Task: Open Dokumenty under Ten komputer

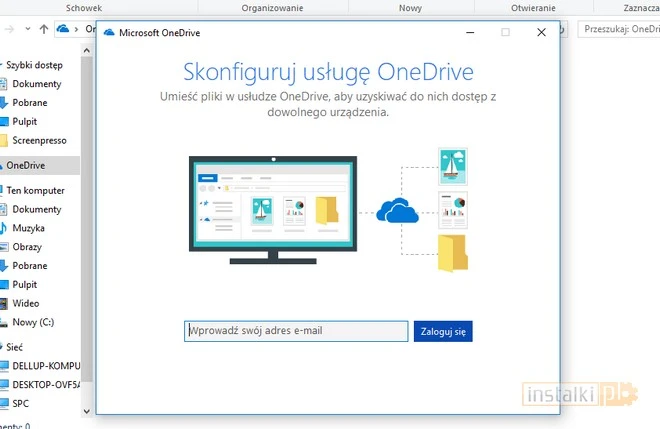Action: pyautogui.click(x=36, y=209)
